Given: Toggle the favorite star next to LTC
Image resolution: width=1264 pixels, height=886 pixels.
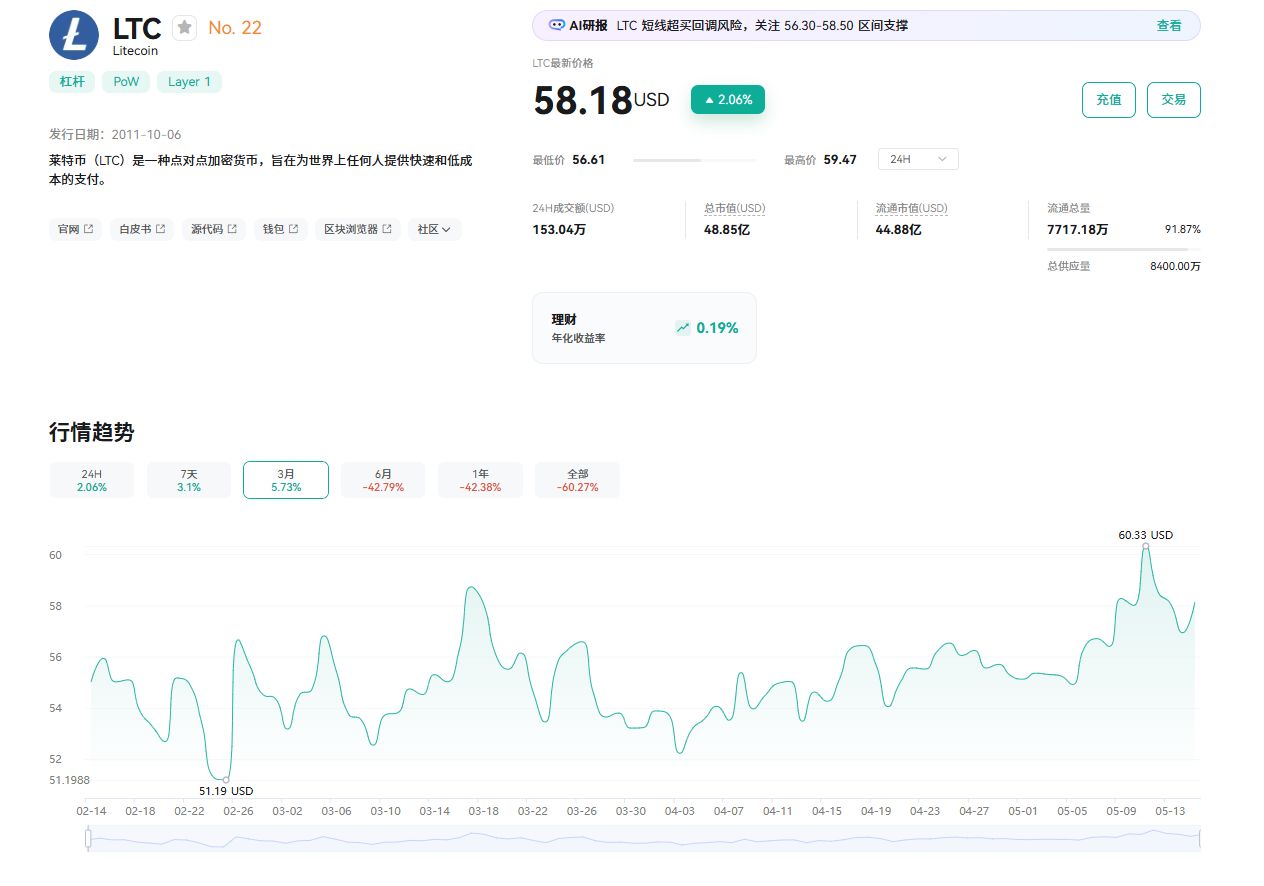Looking at the screenshot, I should point(185,28).
